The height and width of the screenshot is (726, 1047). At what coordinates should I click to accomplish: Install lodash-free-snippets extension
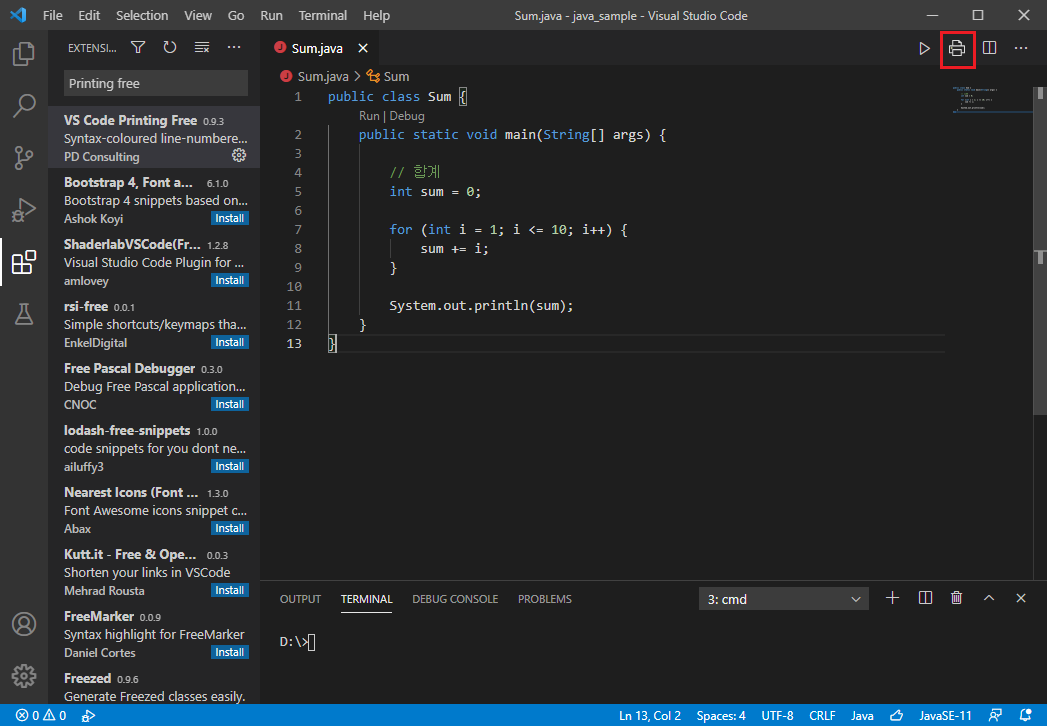[230, 466]
